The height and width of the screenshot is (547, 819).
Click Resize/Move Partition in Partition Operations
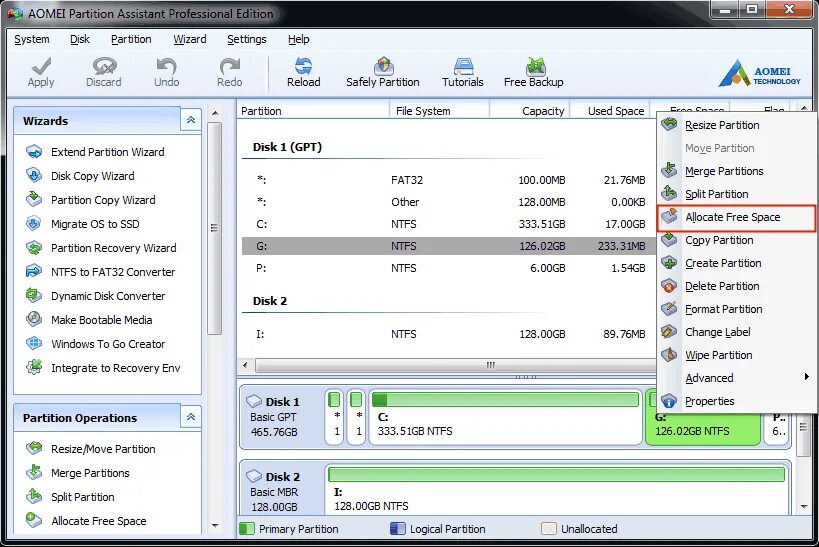[x=103, y=449]
